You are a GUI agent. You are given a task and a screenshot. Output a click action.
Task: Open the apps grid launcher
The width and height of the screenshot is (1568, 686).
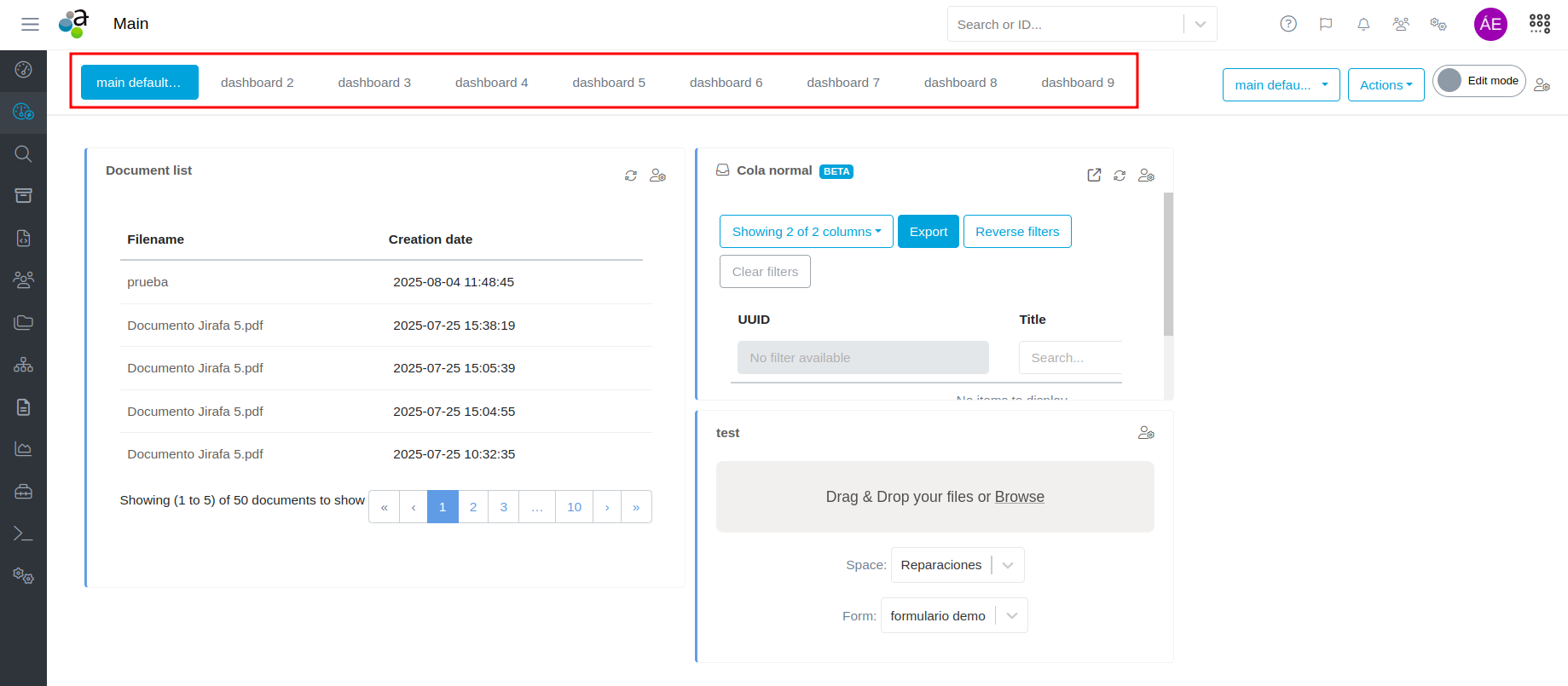coord(1539,24)
